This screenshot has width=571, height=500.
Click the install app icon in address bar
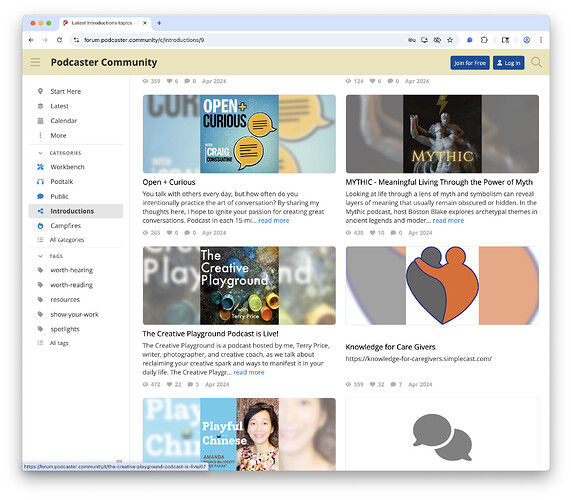tap(424, 40)
